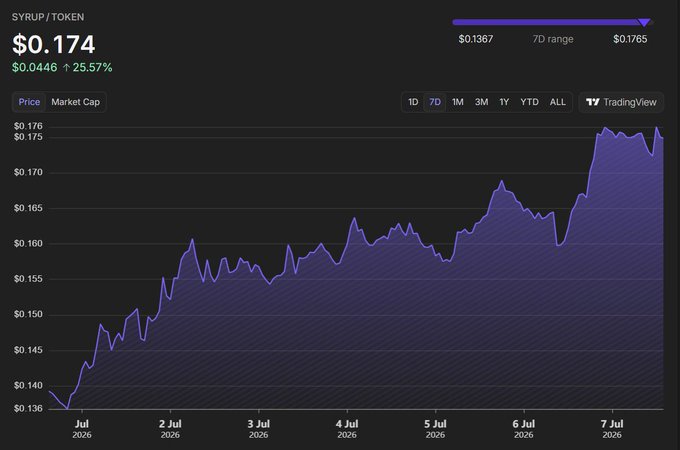
Task: Click the $0.1765 range high value
Action: point(630,39)
